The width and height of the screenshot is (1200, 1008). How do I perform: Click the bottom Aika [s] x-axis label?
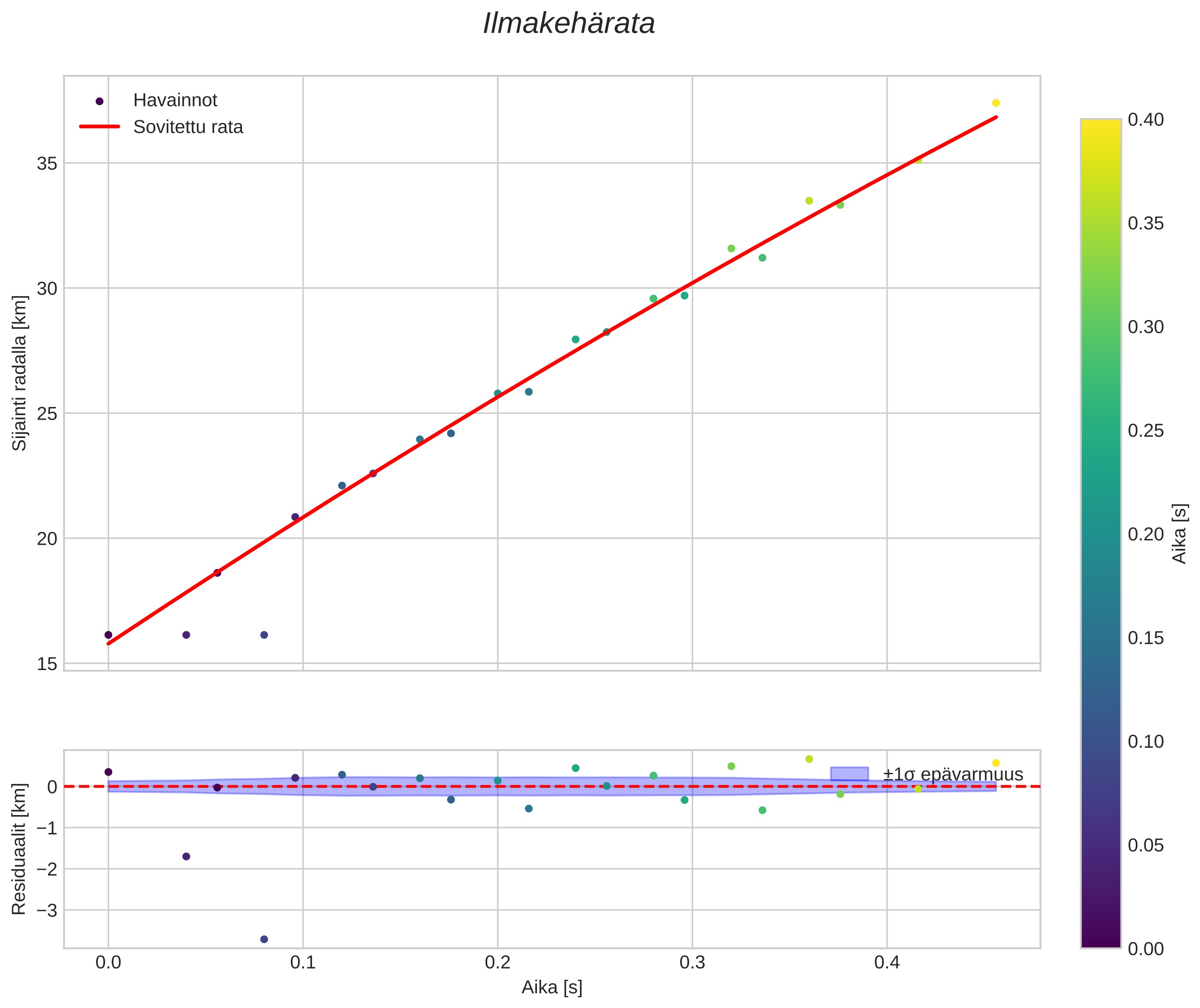[552, 987]
